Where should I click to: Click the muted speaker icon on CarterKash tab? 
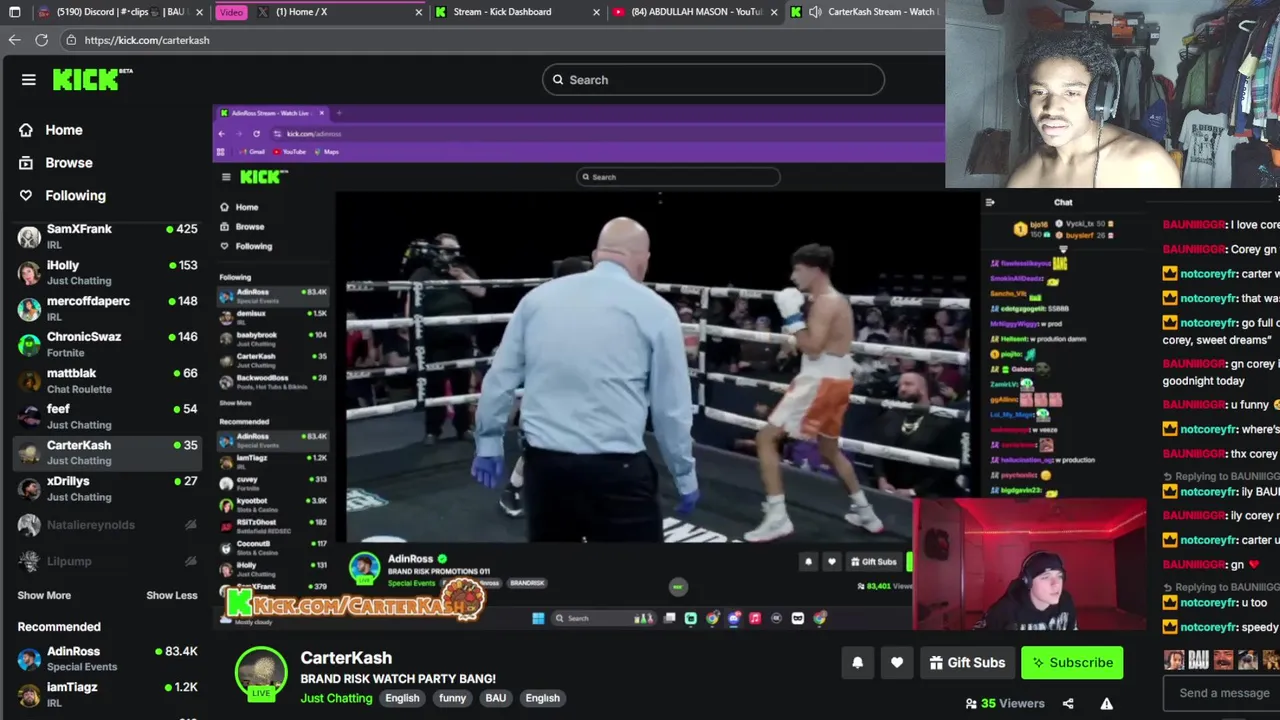pos(815,12)
